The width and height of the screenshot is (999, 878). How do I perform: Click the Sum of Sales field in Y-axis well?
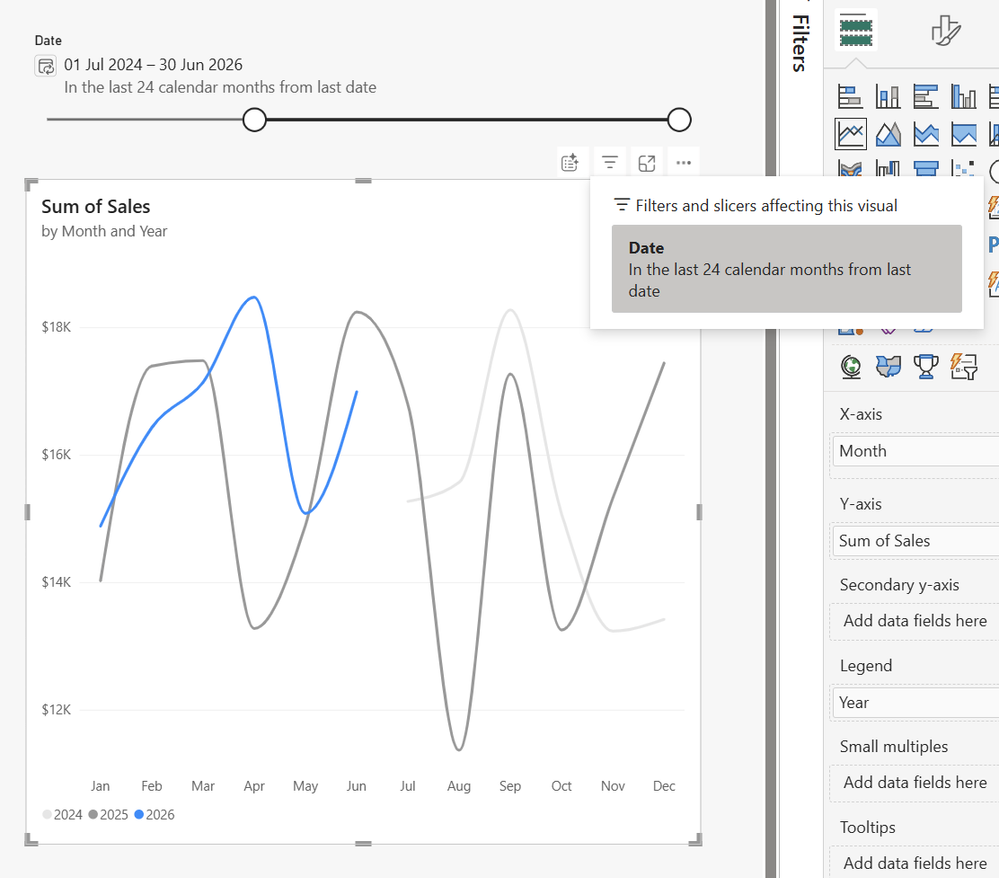[x=915, y=541]
